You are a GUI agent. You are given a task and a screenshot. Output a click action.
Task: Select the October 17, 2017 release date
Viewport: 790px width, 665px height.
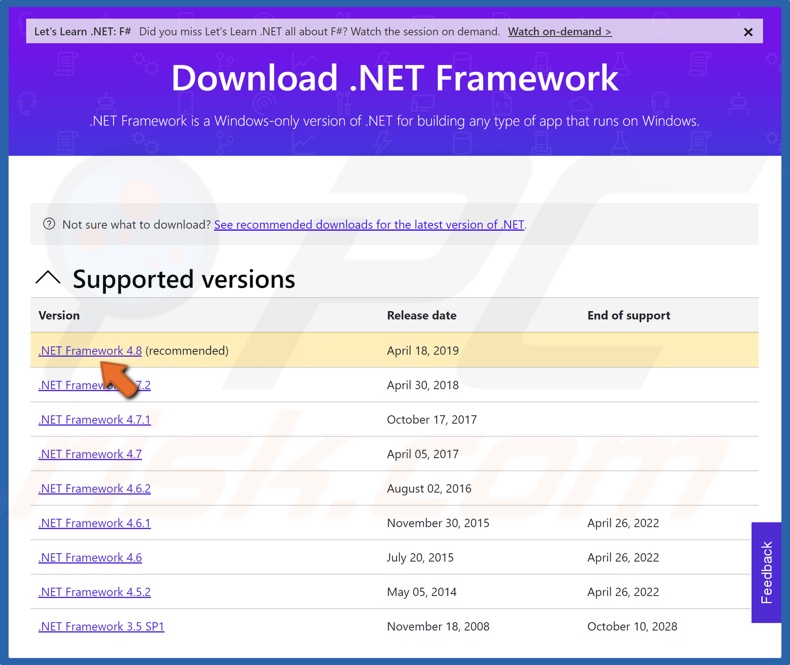[432, 419]
